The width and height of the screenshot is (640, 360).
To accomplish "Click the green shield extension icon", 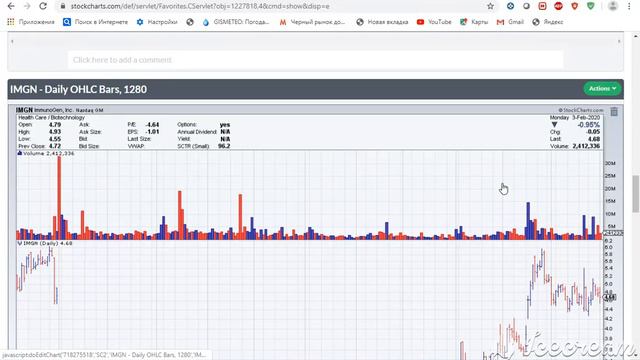I will [x=591, y=6].
